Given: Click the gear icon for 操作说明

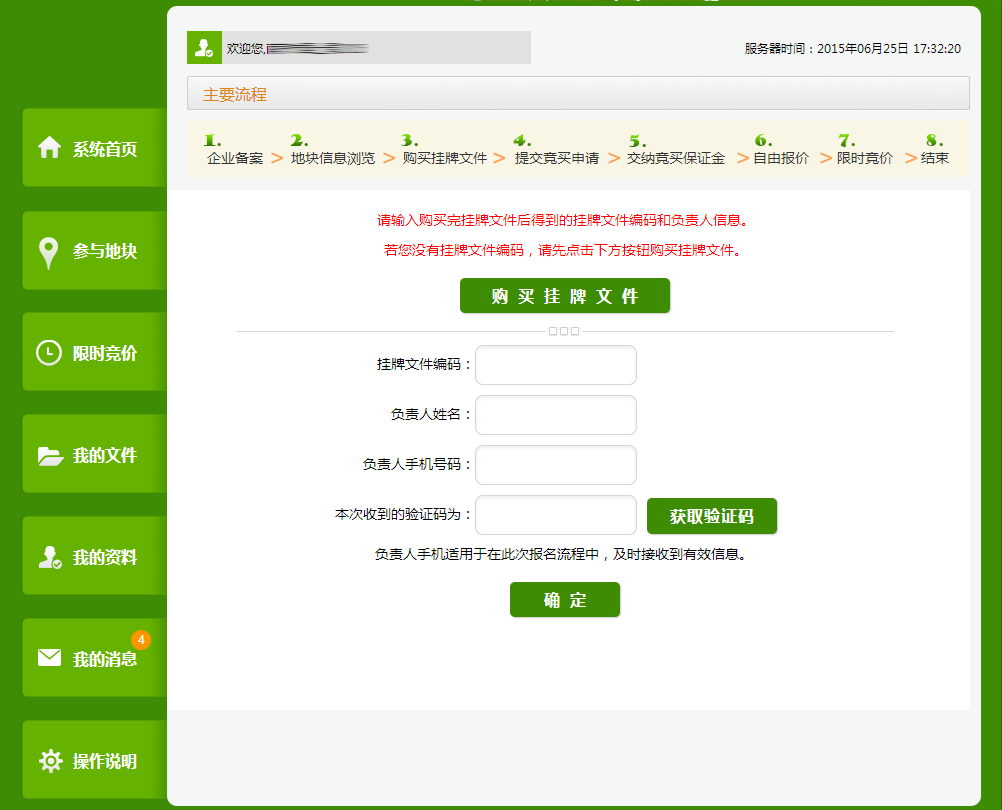Looking at the screenshot, I should 50,761.
